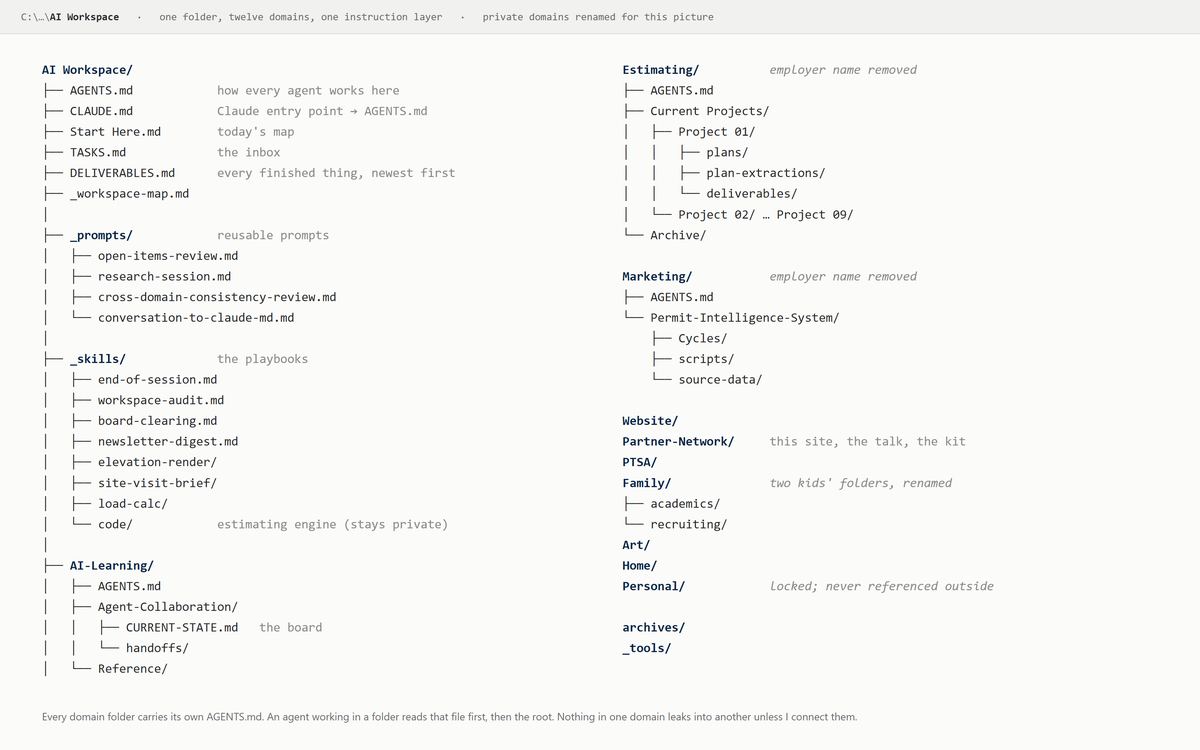This screenshot has height=750, width=1200.
Task: Select the Estimating/ domain folder
Action: (661, 70)
